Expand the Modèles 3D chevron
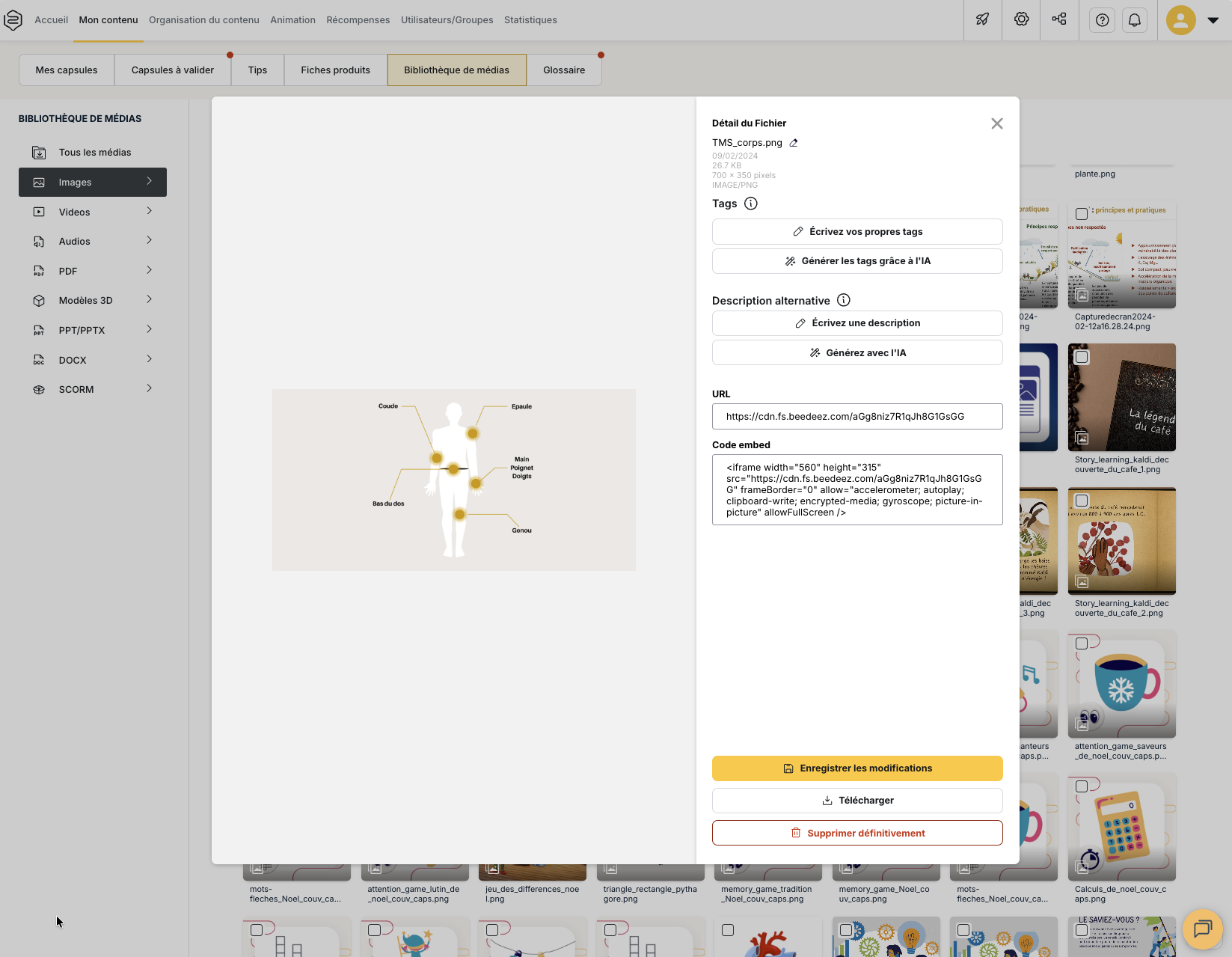The height and width of the screenshot is (957, 1232). point(150,299)
